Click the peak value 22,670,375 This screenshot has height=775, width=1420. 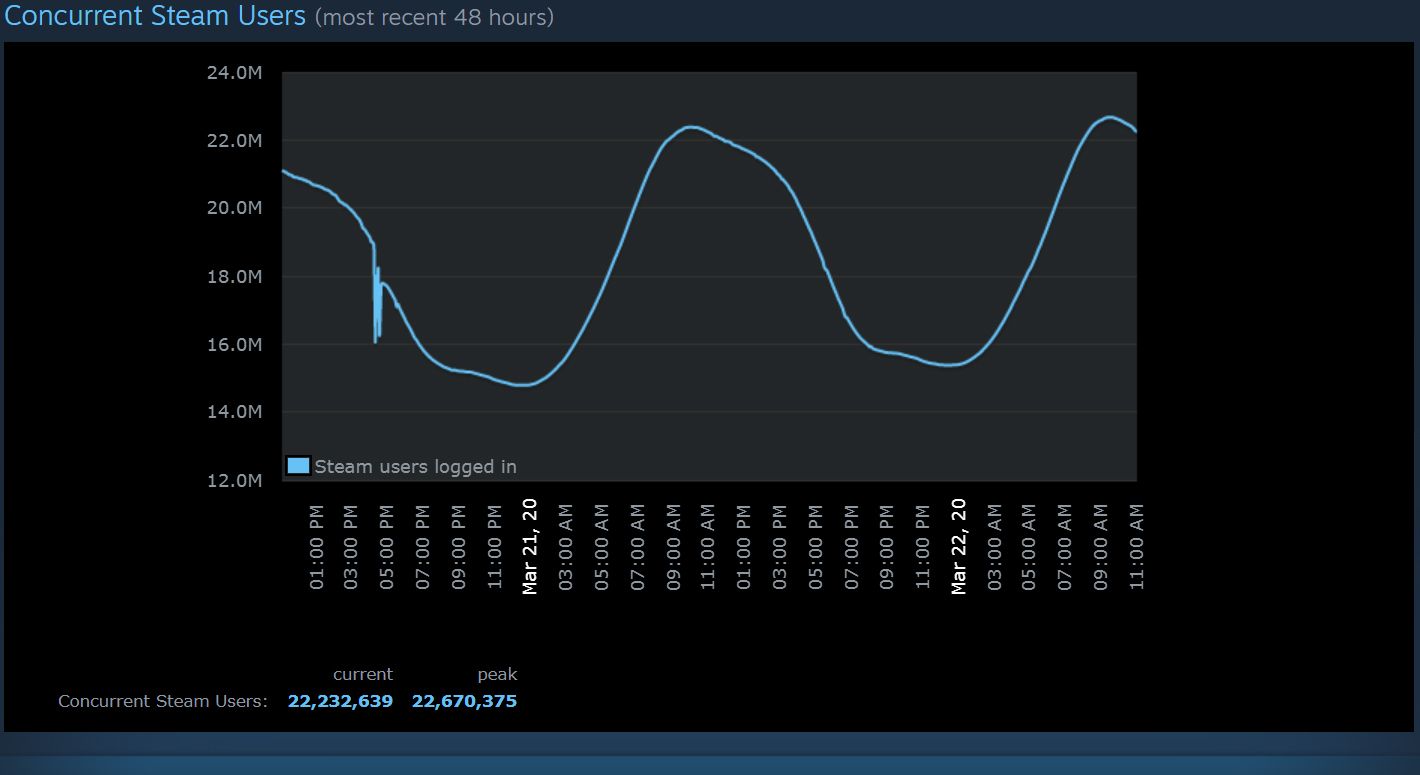464,701
